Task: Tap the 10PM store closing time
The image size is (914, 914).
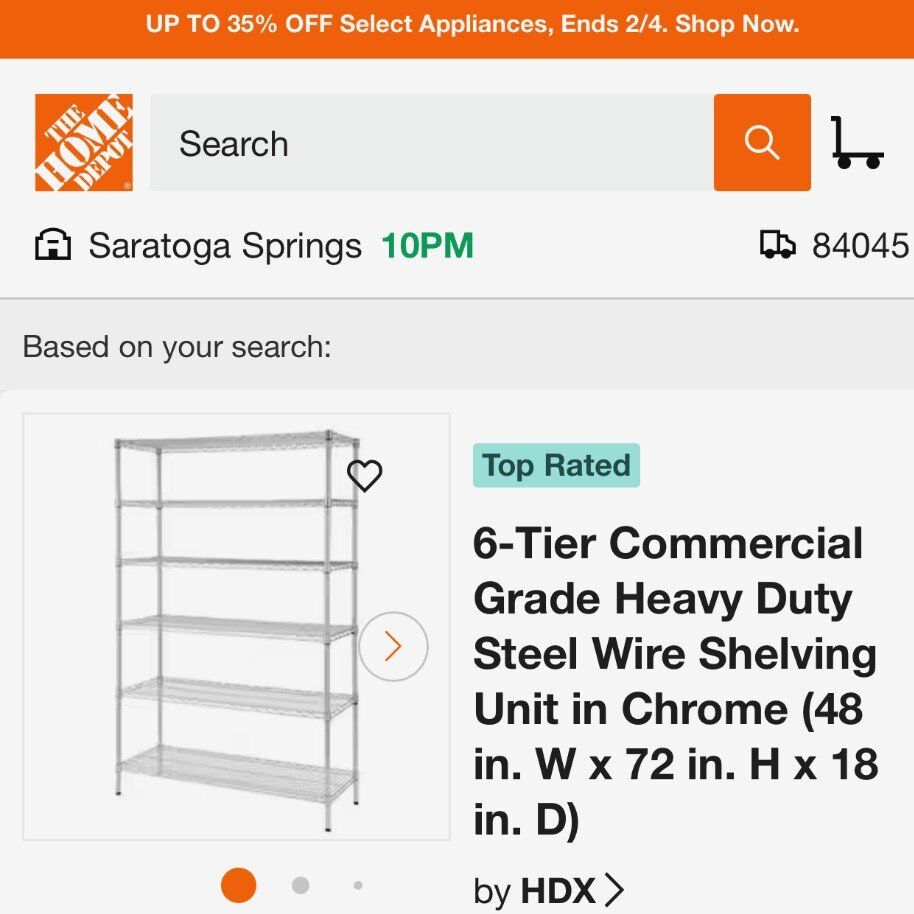Action: pos(427,245)
